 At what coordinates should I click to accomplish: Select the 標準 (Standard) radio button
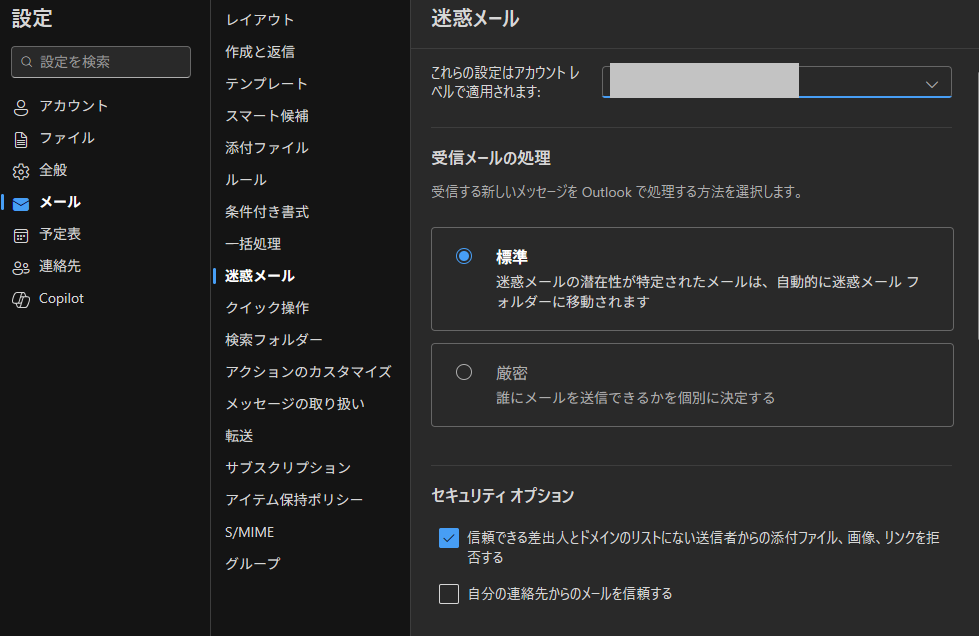click(464, 256)
